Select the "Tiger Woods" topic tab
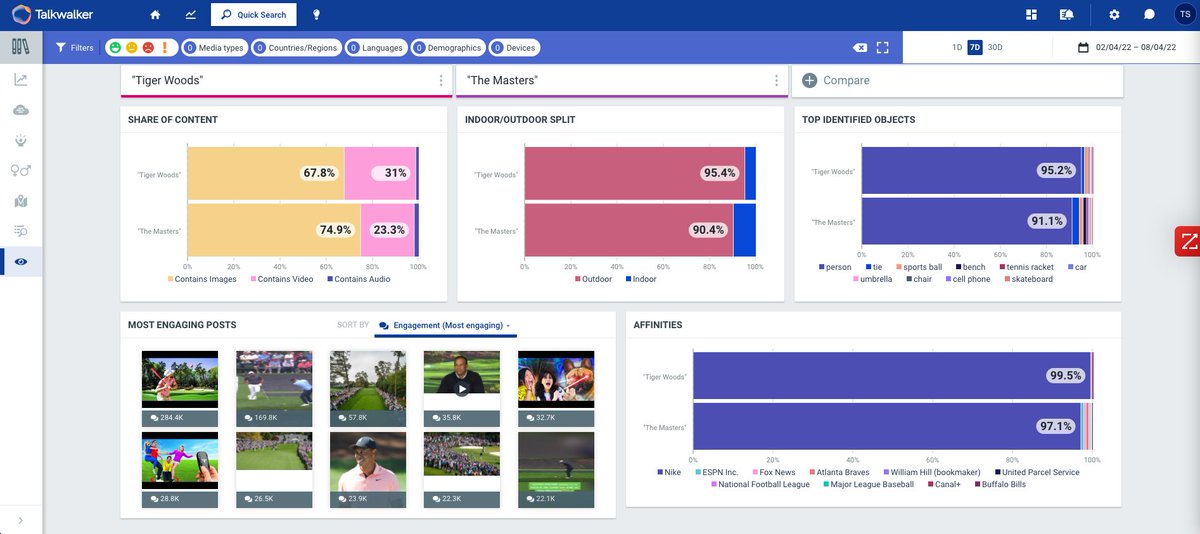Image resolution: width=1200 pixels, height=534 pixels. click(286, 80)
